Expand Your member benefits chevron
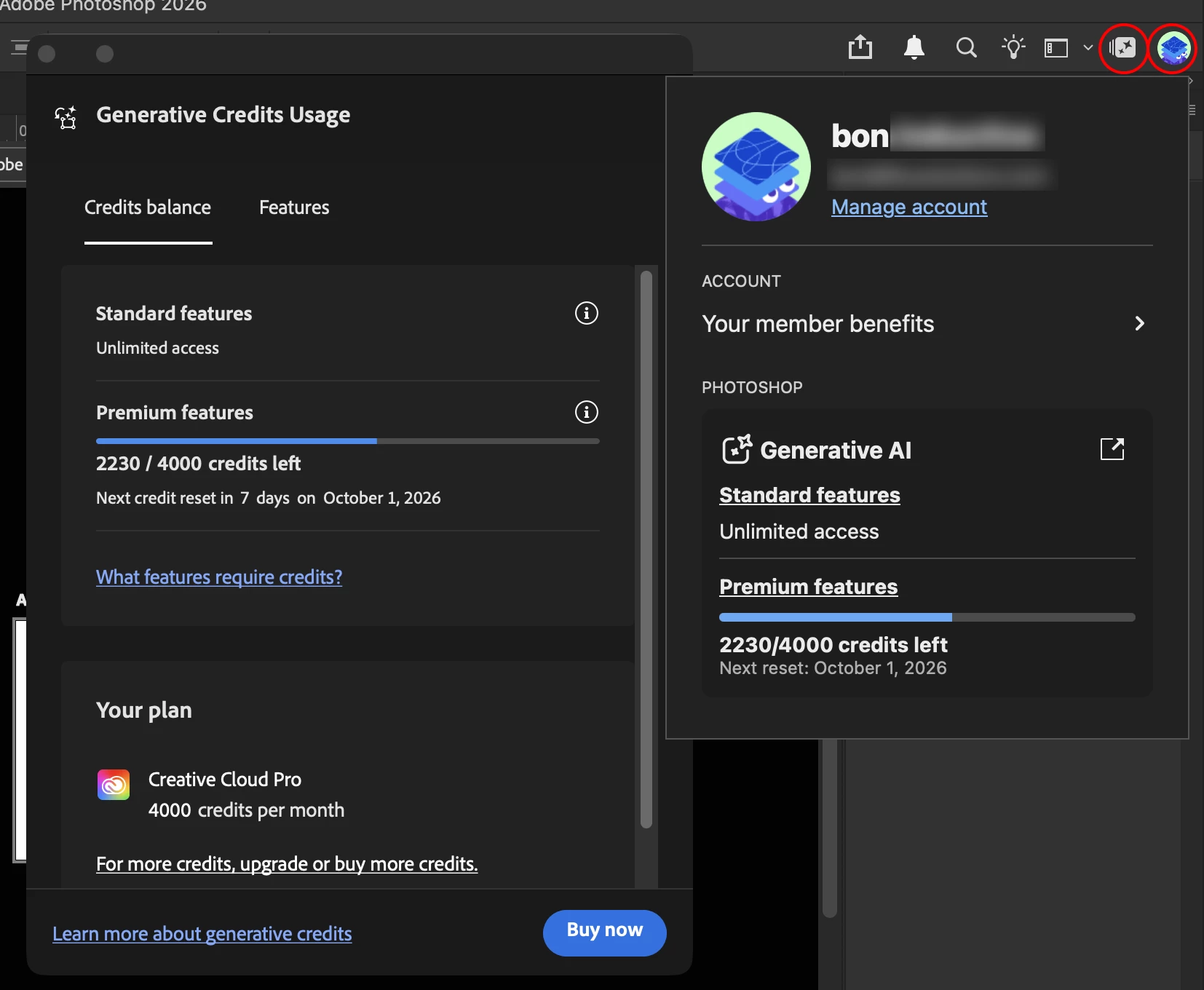Image resolution: width=1204 pixels, height=990 pixels. click(x=1140, y=323)
